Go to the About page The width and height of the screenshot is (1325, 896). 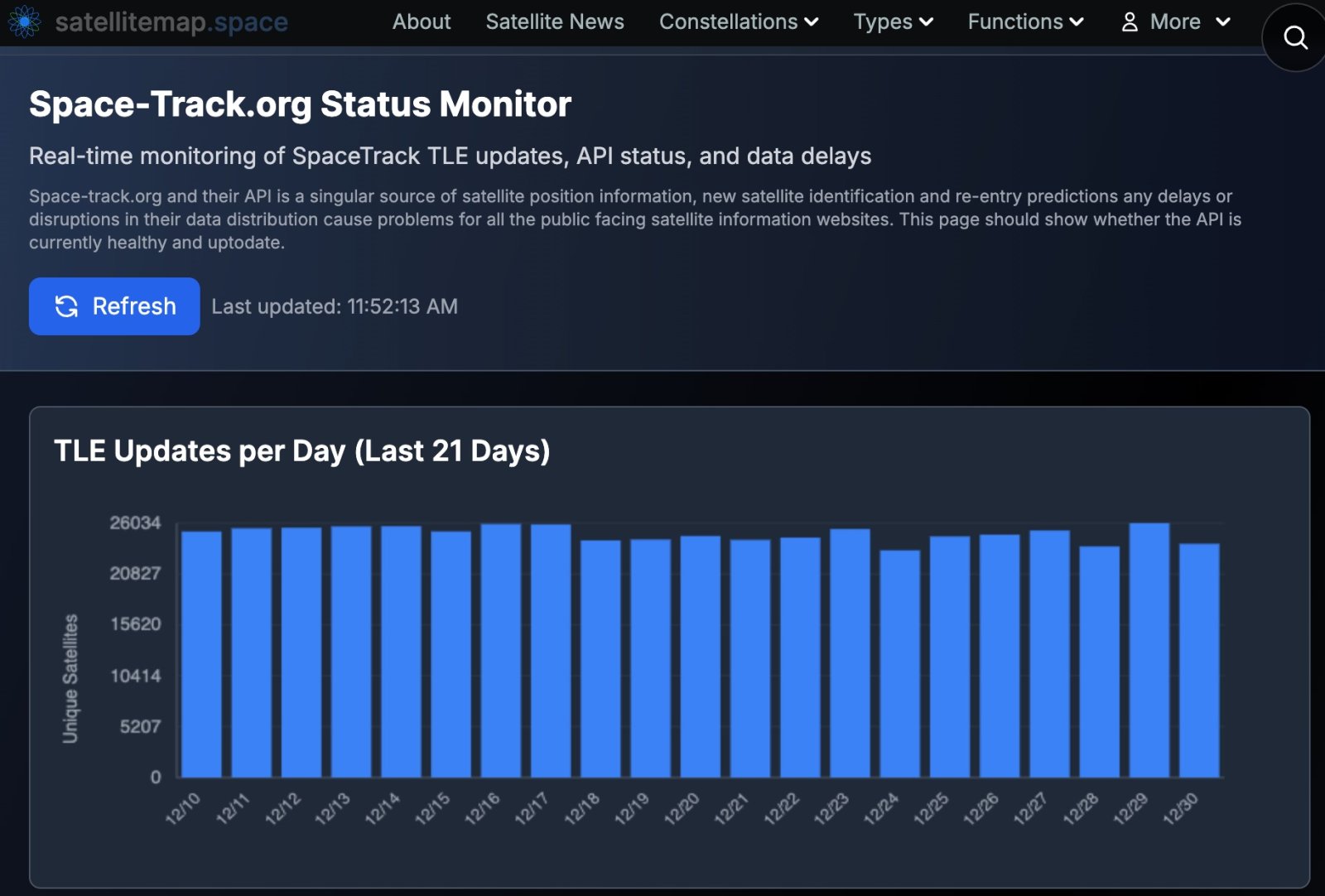click(422, 22)
